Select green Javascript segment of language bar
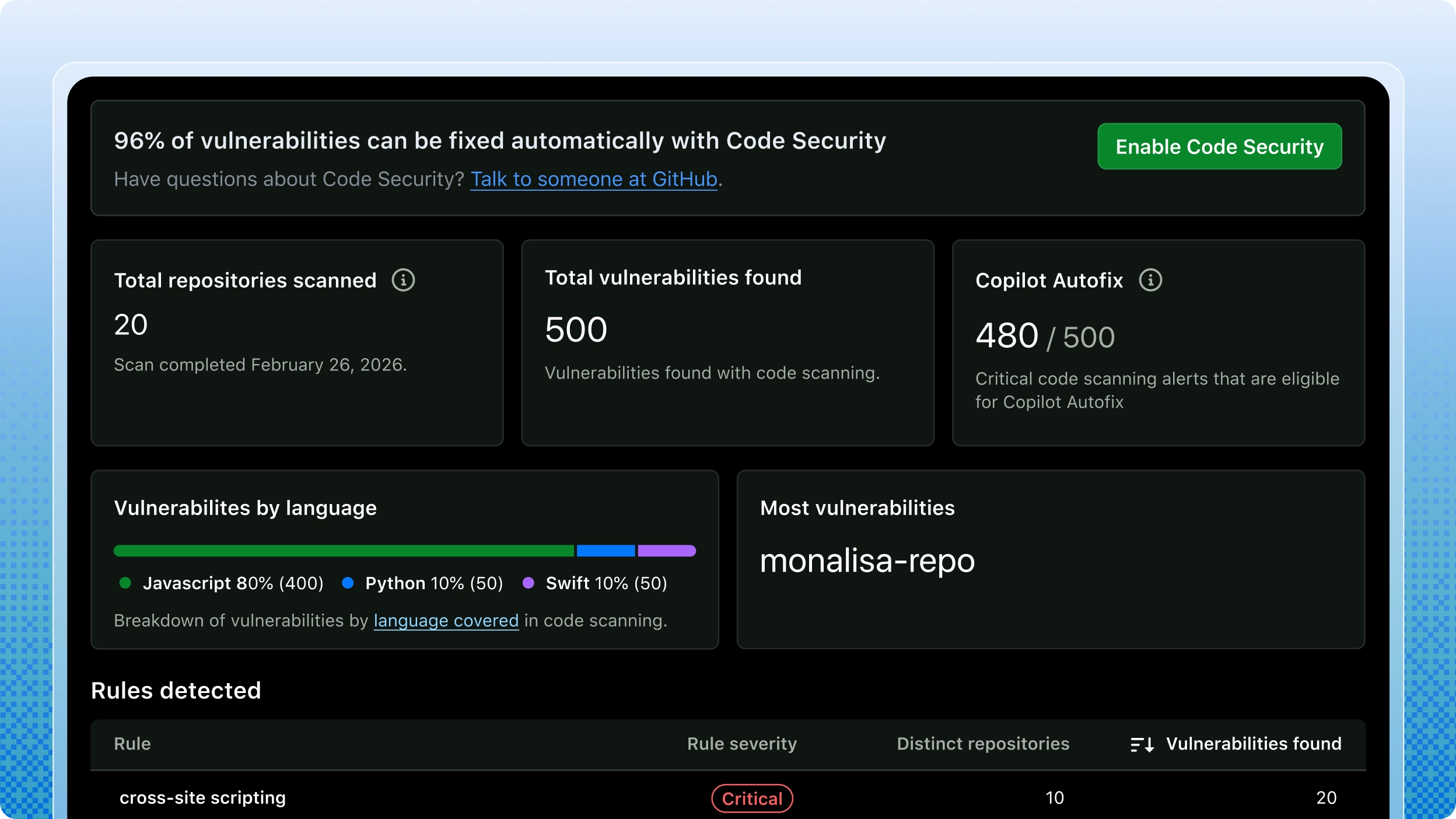The image size is (1456, 819). (344, 551)
